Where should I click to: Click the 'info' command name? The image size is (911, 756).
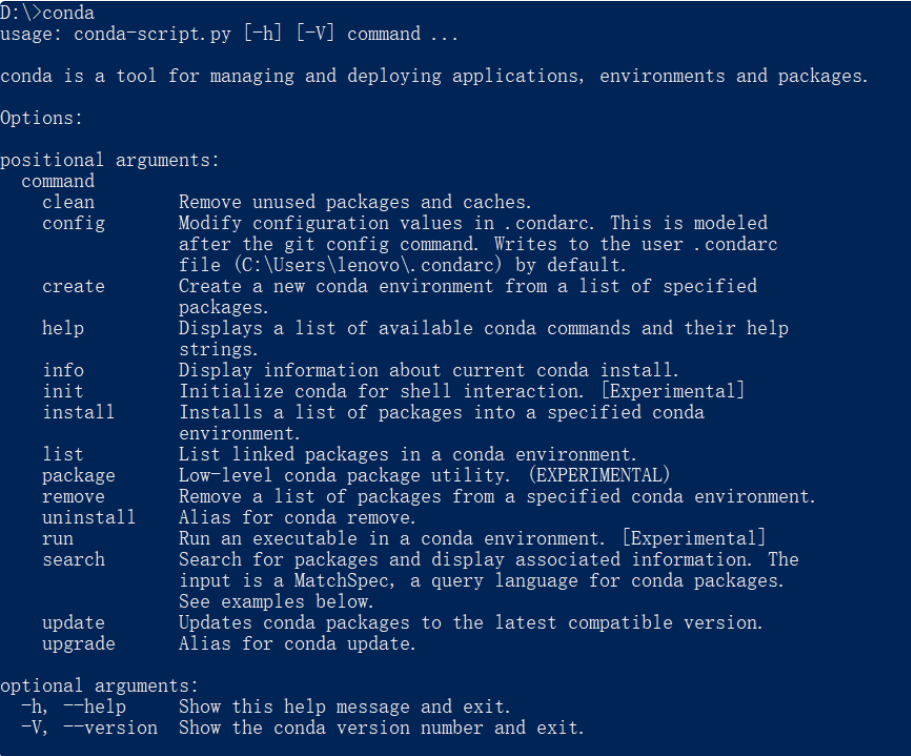[x=63, y=371]
